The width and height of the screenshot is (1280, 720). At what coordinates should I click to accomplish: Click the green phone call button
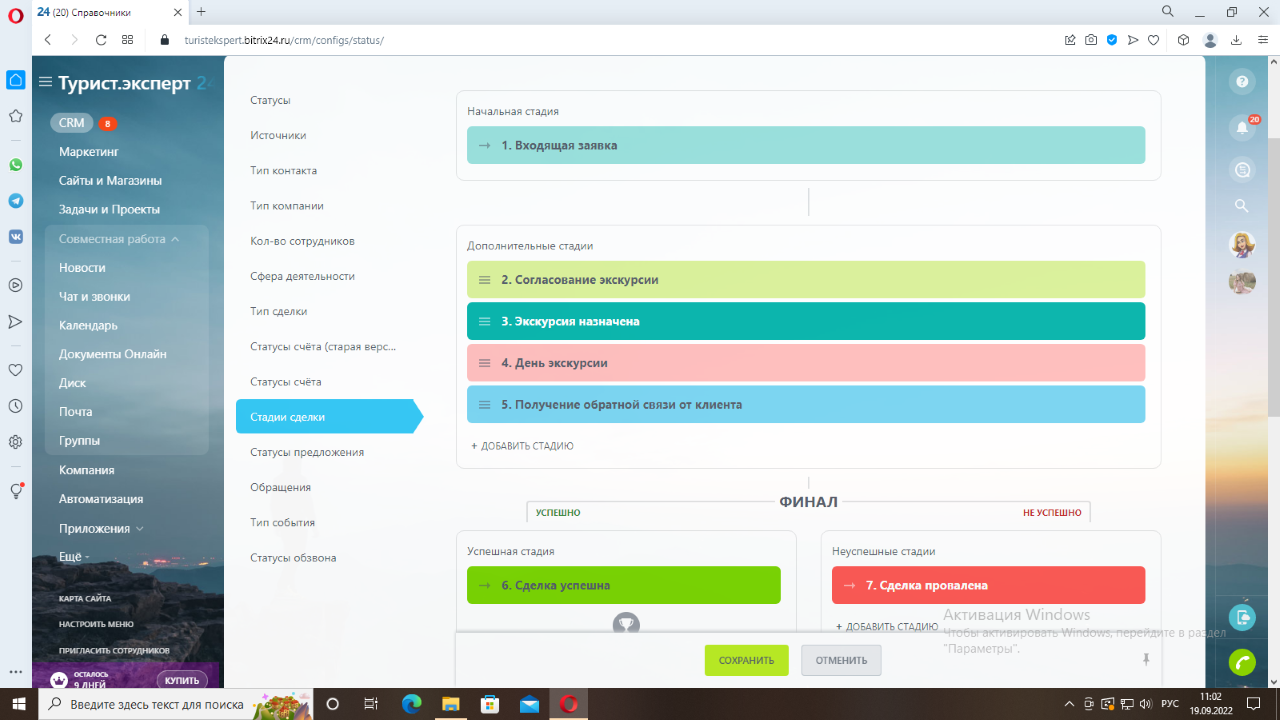click(1242, 662)
